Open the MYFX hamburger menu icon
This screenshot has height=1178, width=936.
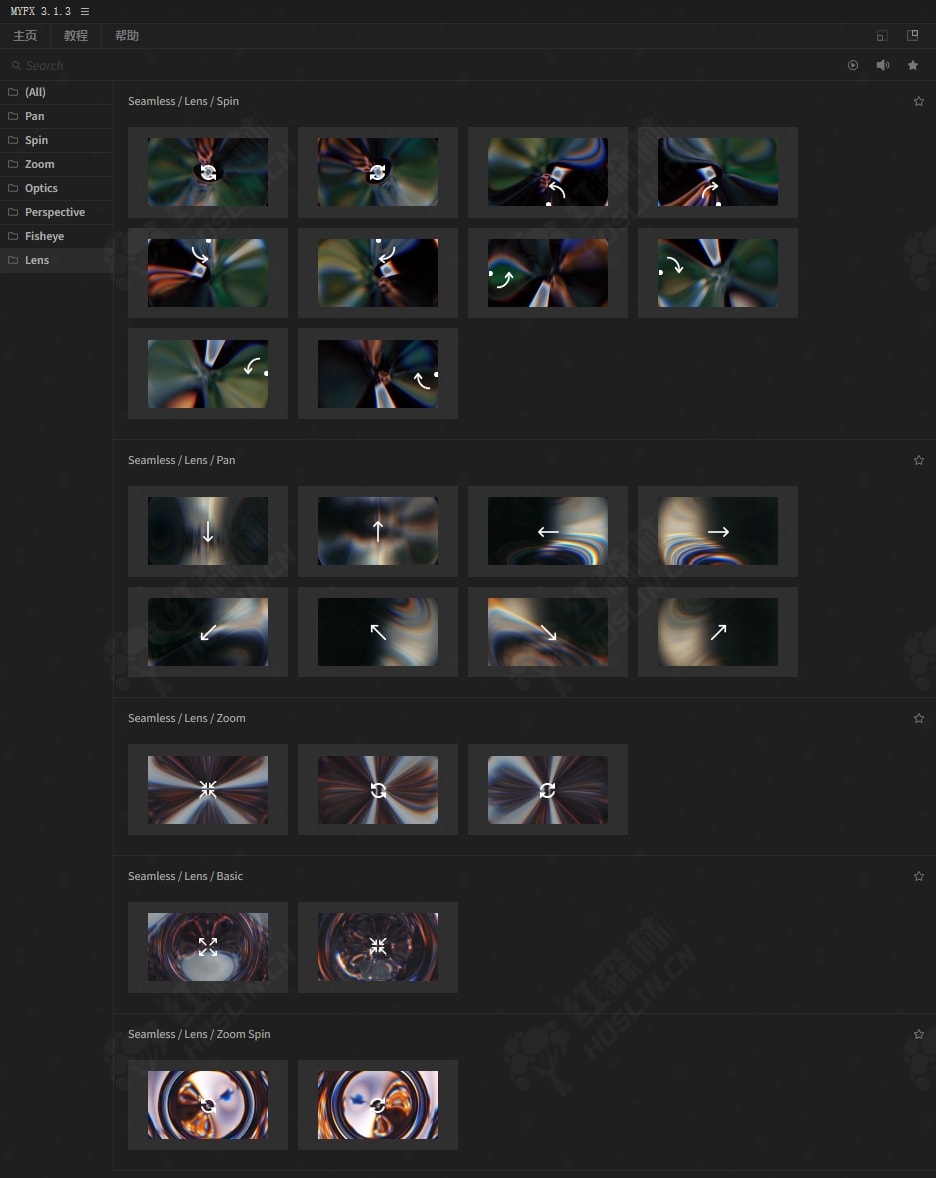point(85,11)
